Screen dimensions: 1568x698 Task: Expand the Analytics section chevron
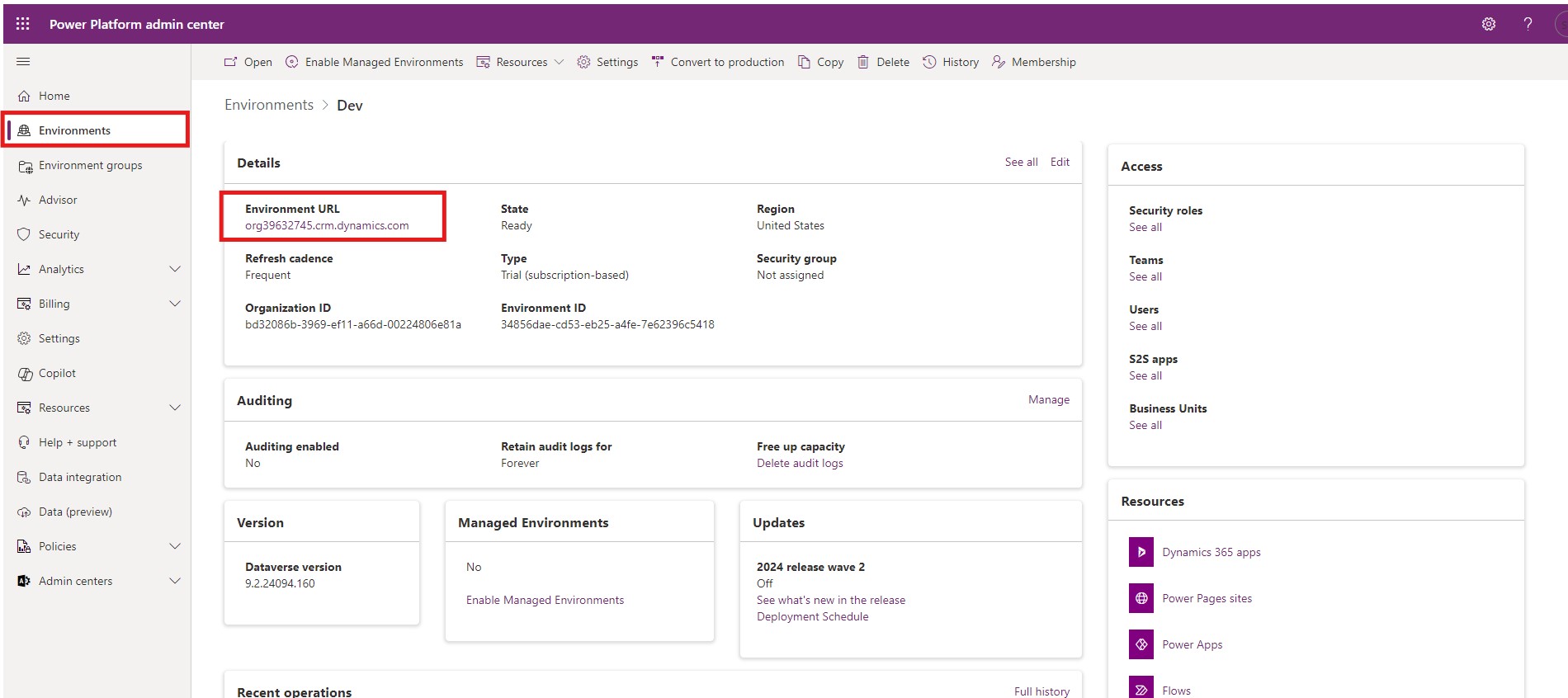pyautogui.click(x=175, y=269)
